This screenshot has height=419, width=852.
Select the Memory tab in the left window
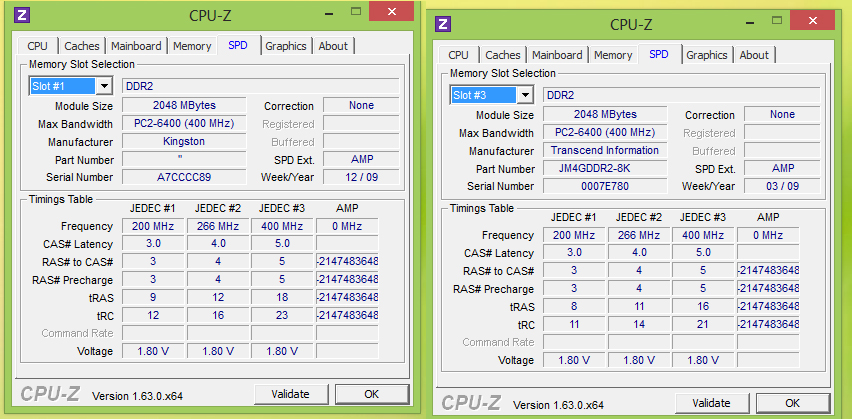(x=192, y=46)
